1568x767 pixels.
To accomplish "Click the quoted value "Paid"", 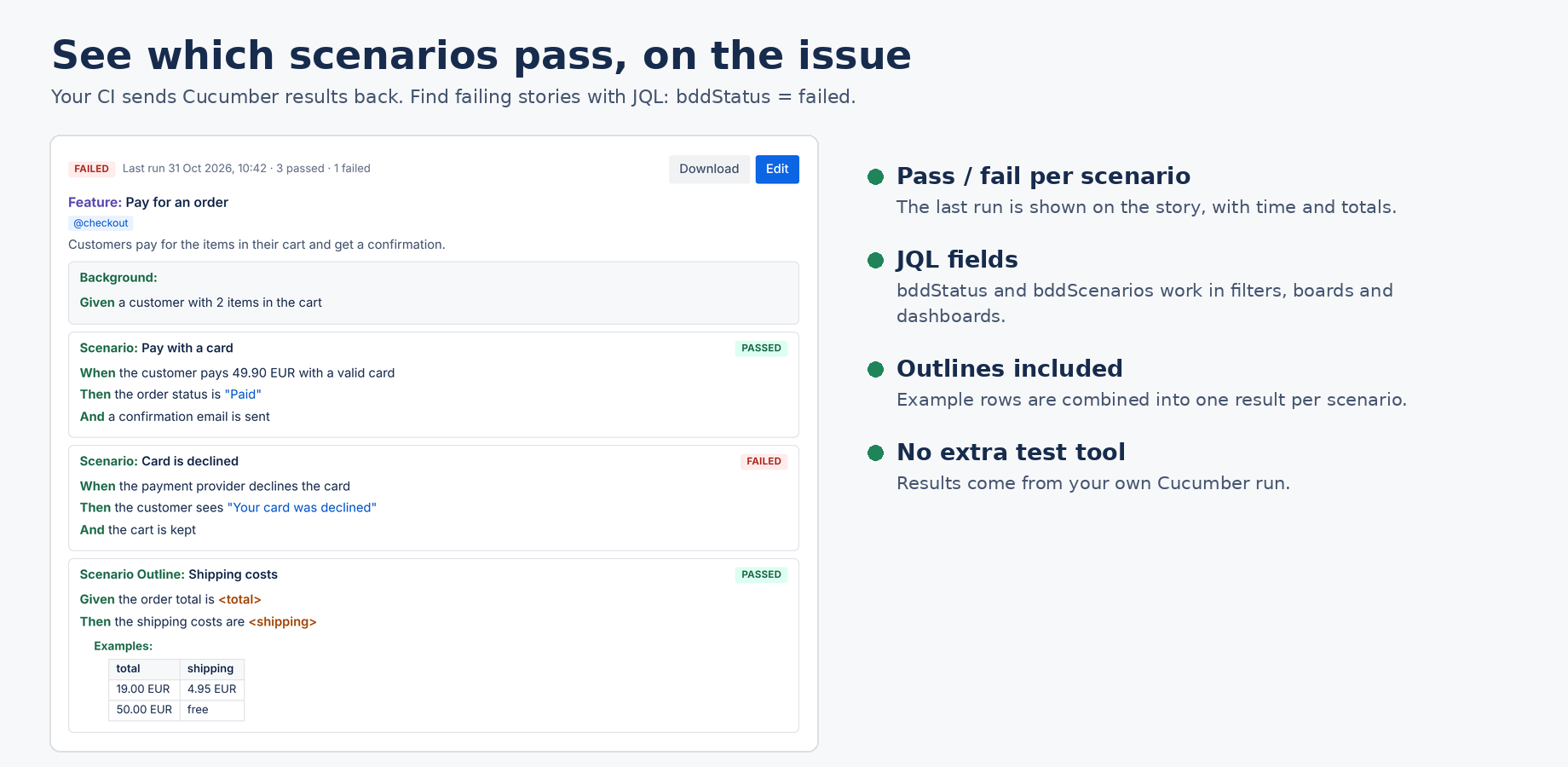I will point(243,395).
